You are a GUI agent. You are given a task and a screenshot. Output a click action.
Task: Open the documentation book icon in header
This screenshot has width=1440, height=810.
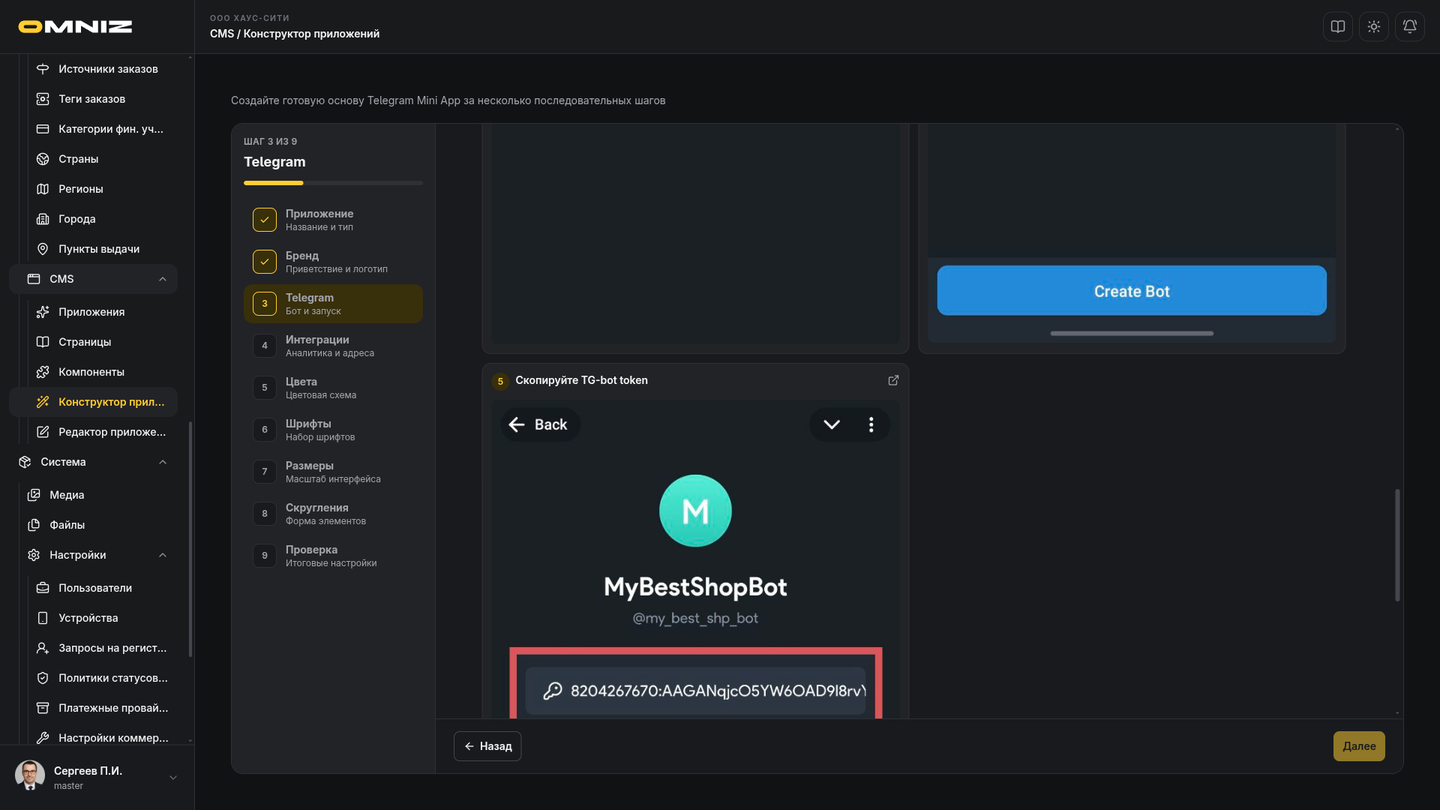(1338, 27)
